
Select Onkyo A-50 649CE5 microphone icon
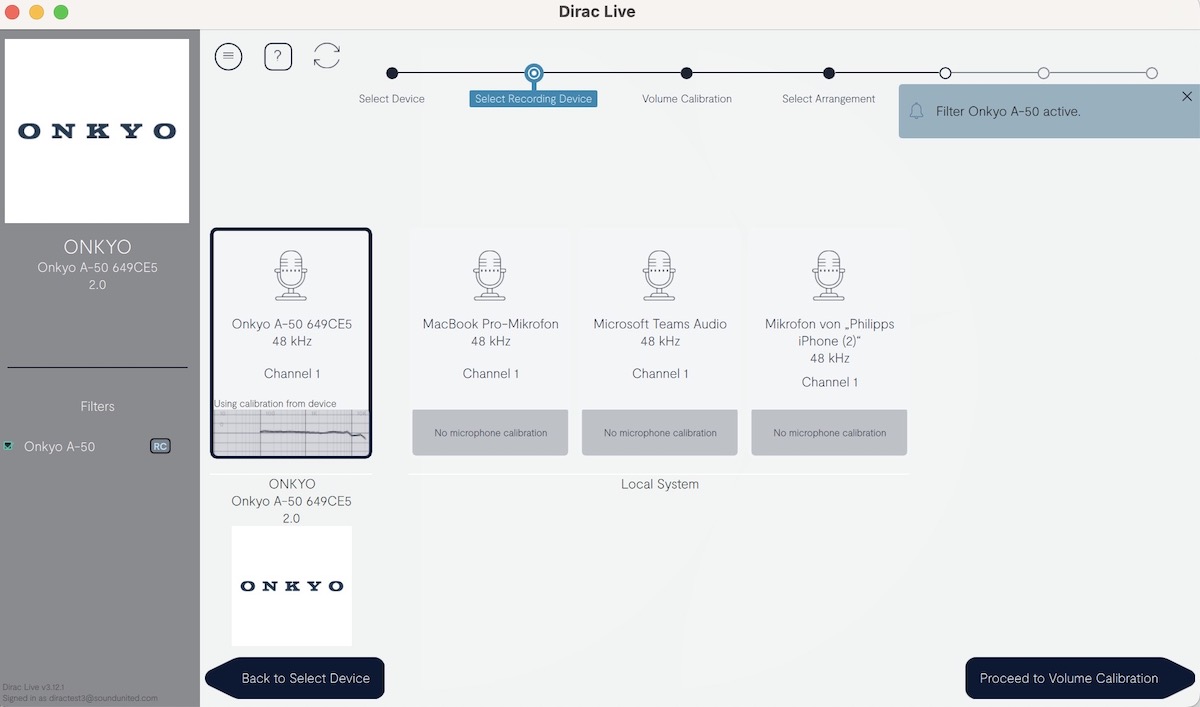[291, 275]
